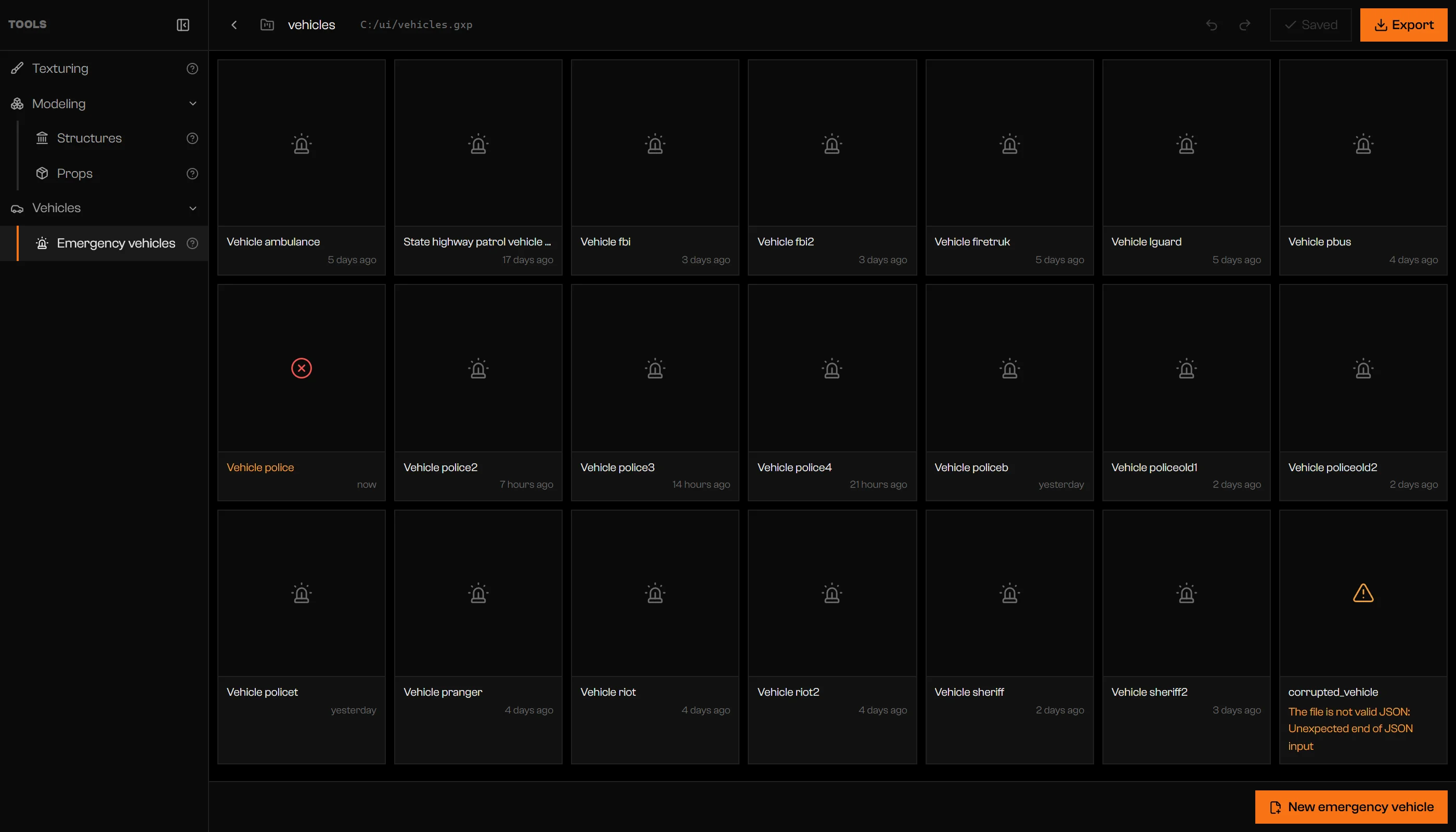Select the Vehicle policet name label
The height and width of the screenshot is (832, 1456).
point(262,692)
